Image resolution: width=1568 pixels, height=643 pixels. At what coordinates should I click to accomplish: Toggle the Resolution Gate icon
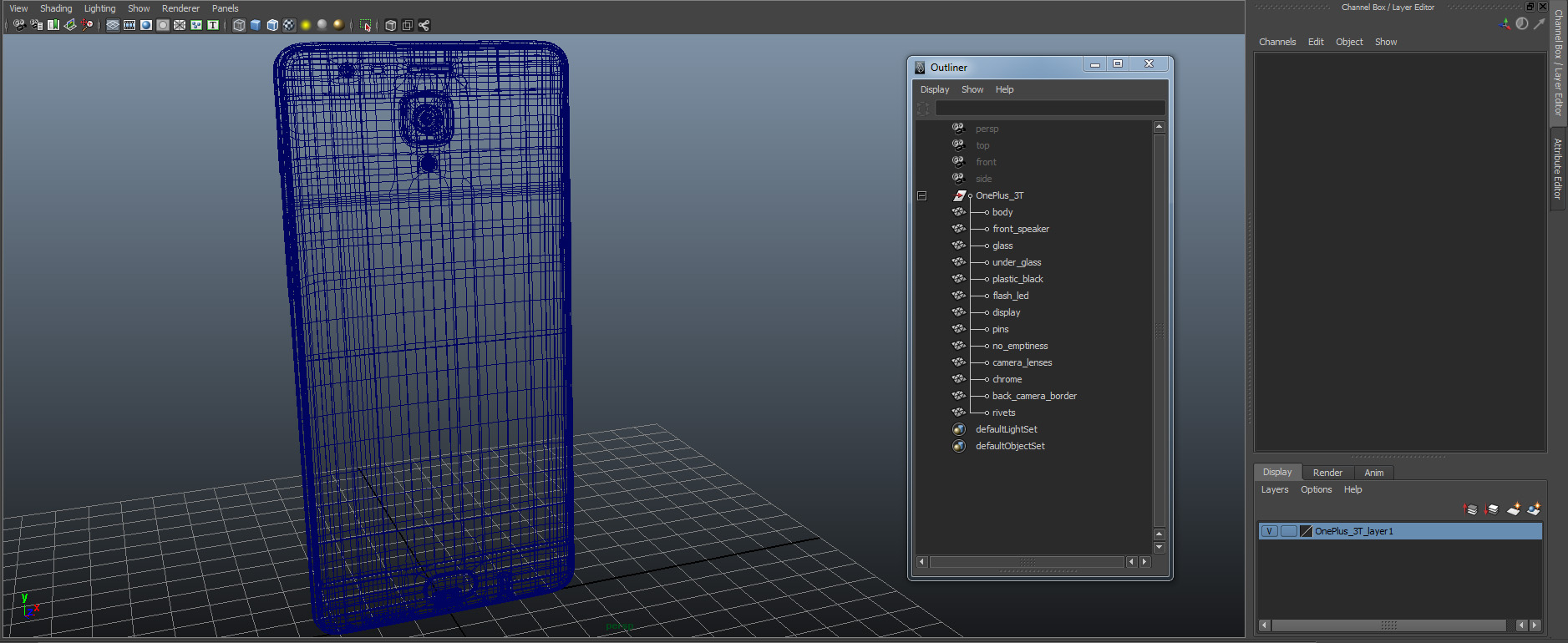pos(146,25)
